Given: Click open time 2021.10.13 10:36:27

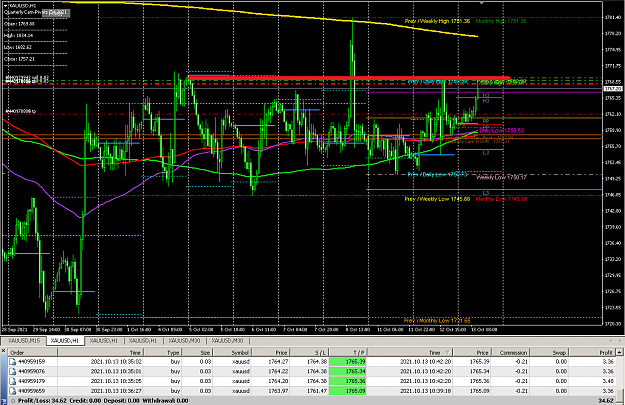Looking at the screenshot, I should (x=116, y=391).
